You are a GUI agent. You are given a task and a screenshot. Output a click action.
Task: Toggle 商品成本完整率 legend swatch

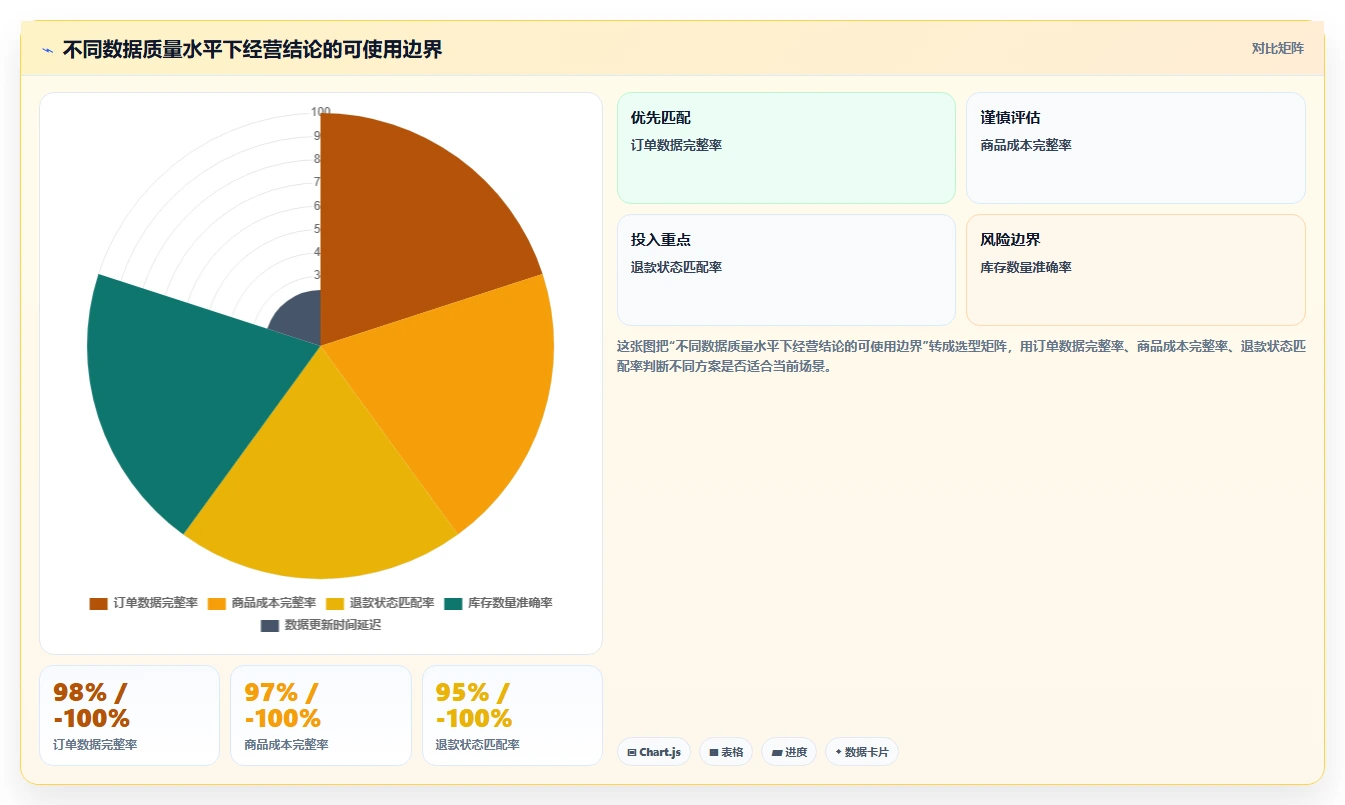[x=217, y=603]
